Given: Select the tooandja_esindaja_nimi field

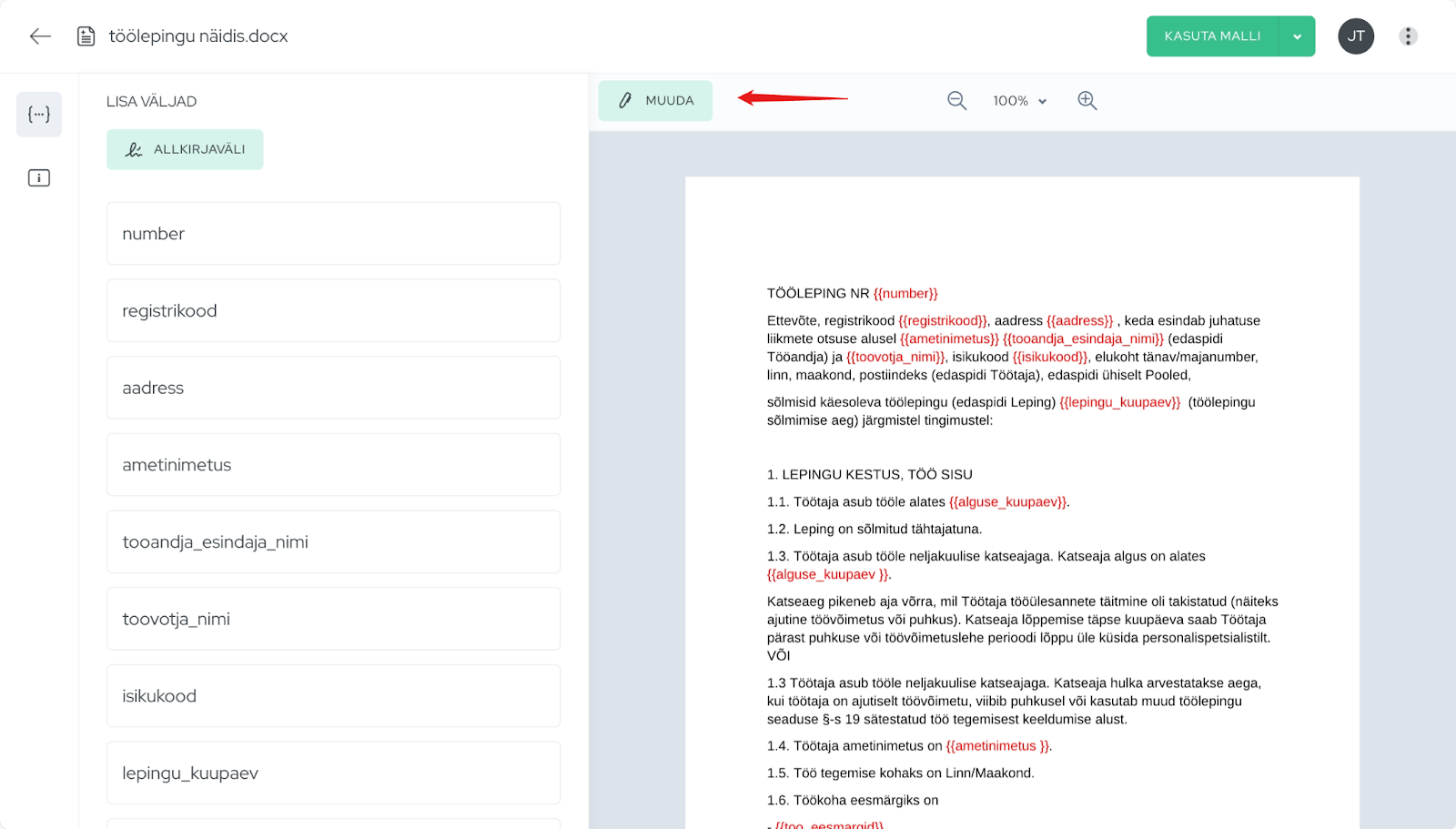Looking at the screenshot, I should 333,542.
